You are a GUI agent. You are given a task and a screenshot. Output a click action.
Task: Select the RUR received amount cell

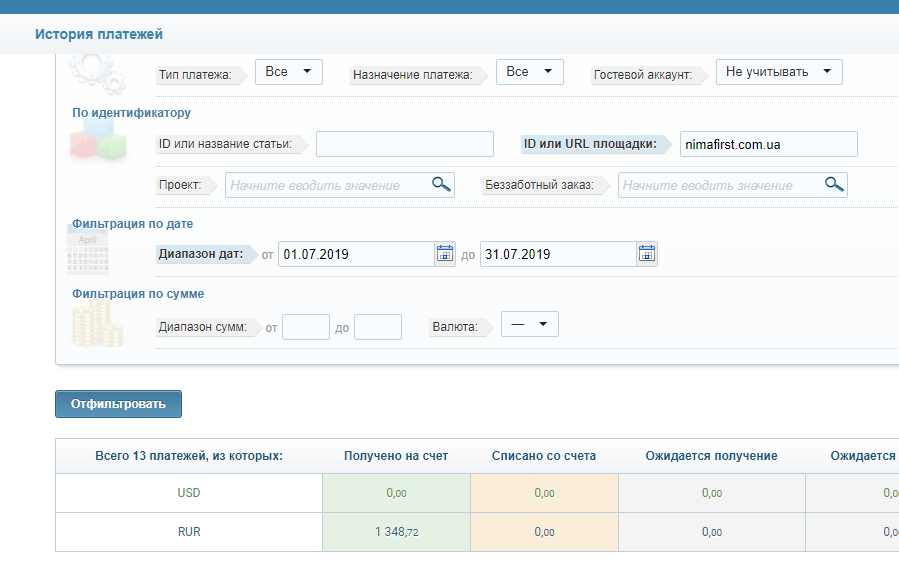tap(396, 532)
